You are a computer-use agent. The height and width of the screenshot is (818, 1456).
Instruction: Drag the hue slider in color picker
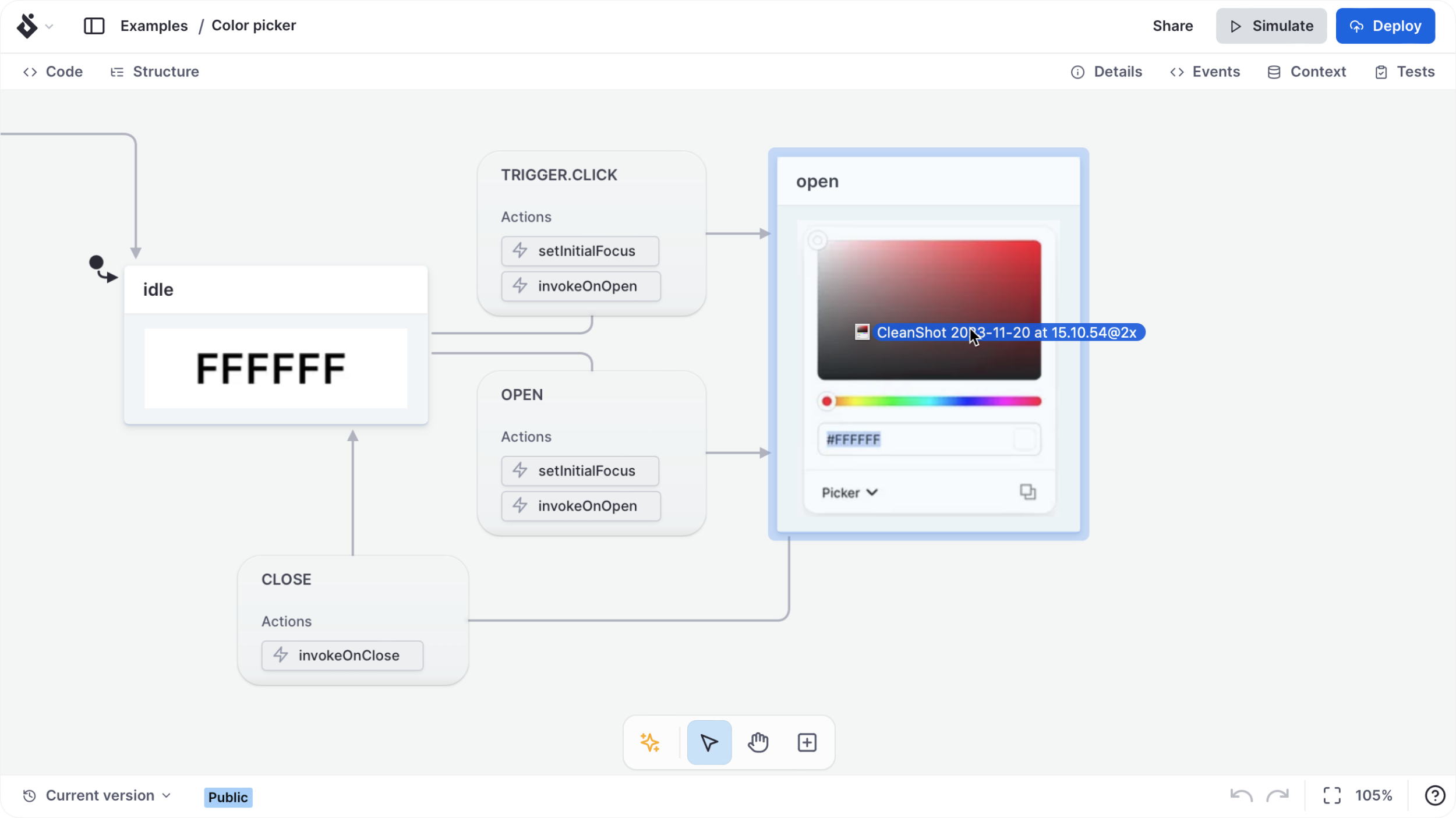826,401
